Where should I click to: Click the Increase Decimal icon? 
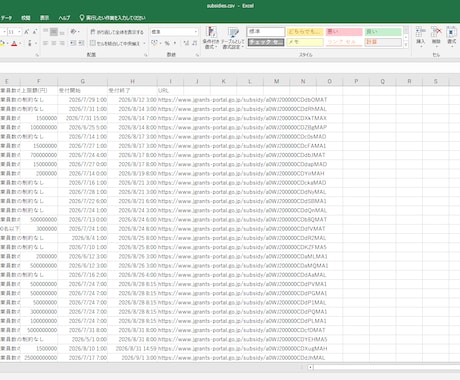[186, 43]
